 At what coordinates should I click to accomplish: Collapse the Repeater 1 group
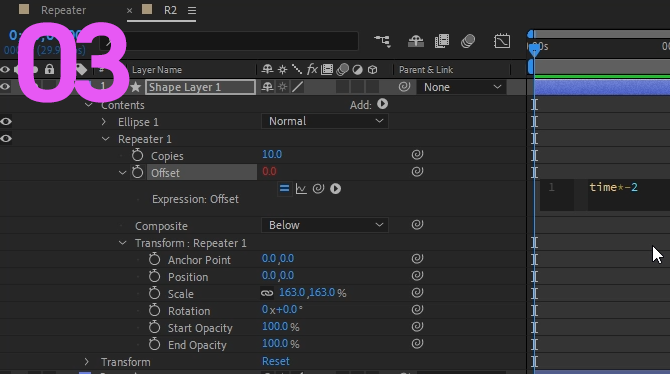tap(106, 139)
